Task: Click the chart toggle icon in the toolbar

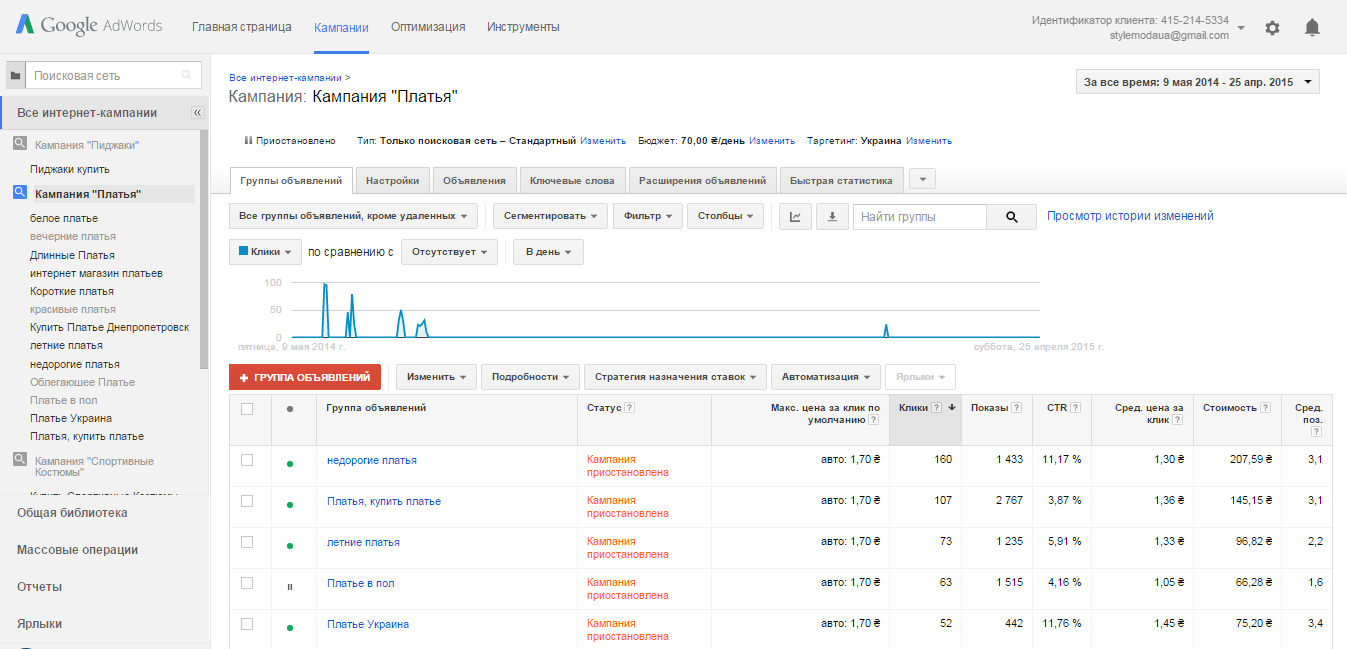Action: pos(795,216)
